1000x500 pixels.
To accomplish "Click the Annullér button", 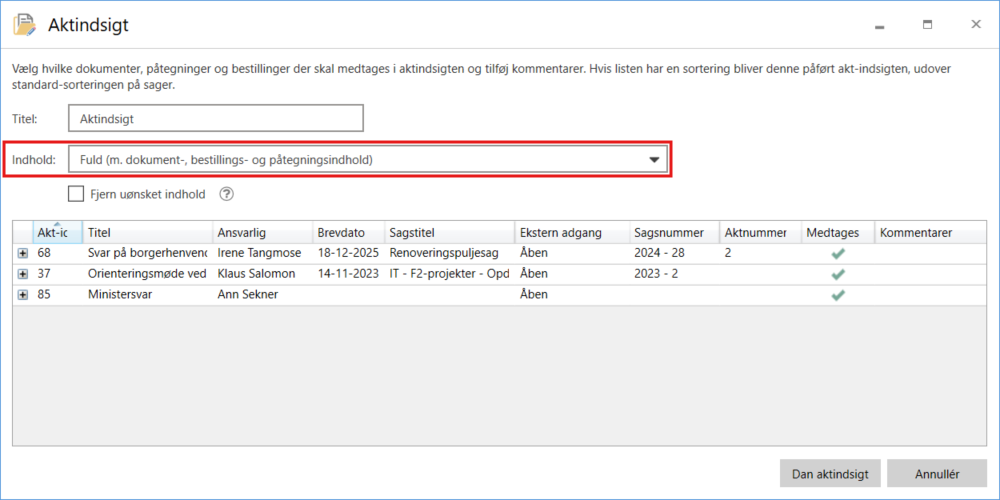I will pos(937,474).
